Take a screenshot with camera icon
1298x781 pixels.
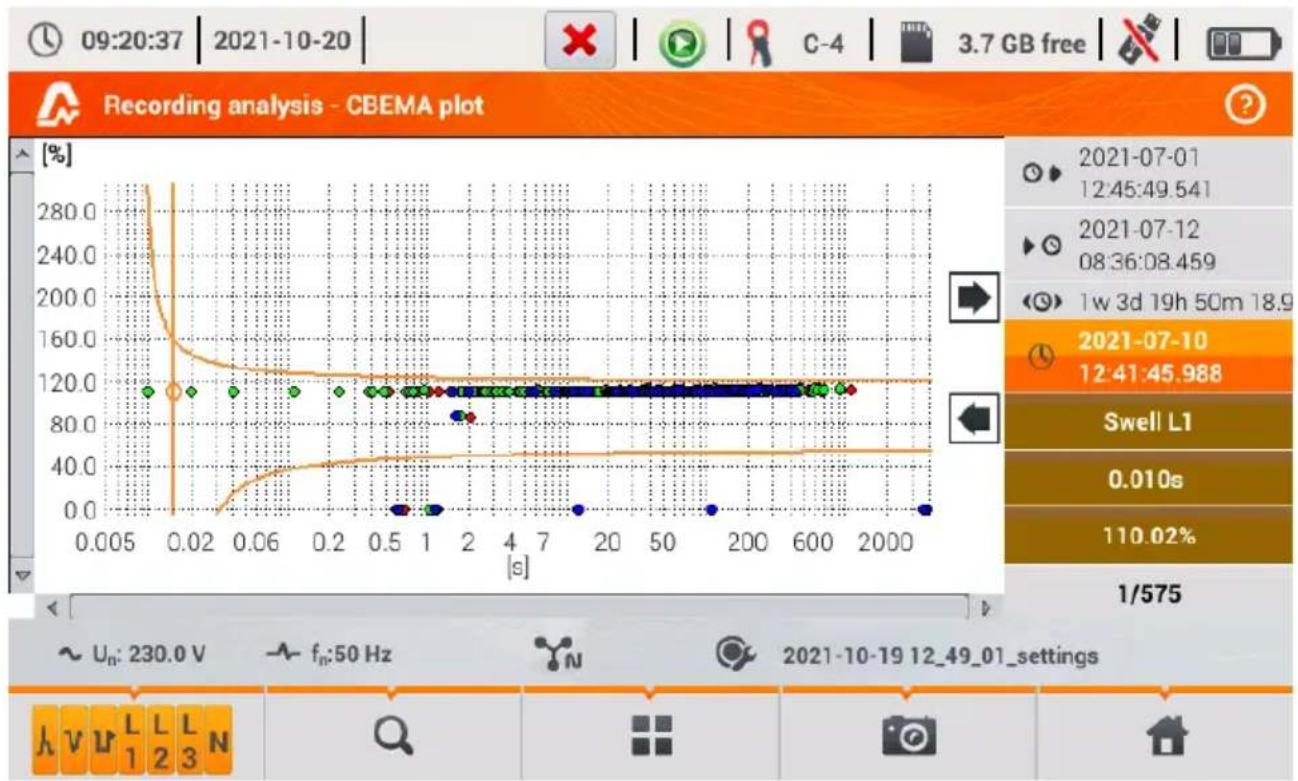pyautogui.click(x=907, y=737)
